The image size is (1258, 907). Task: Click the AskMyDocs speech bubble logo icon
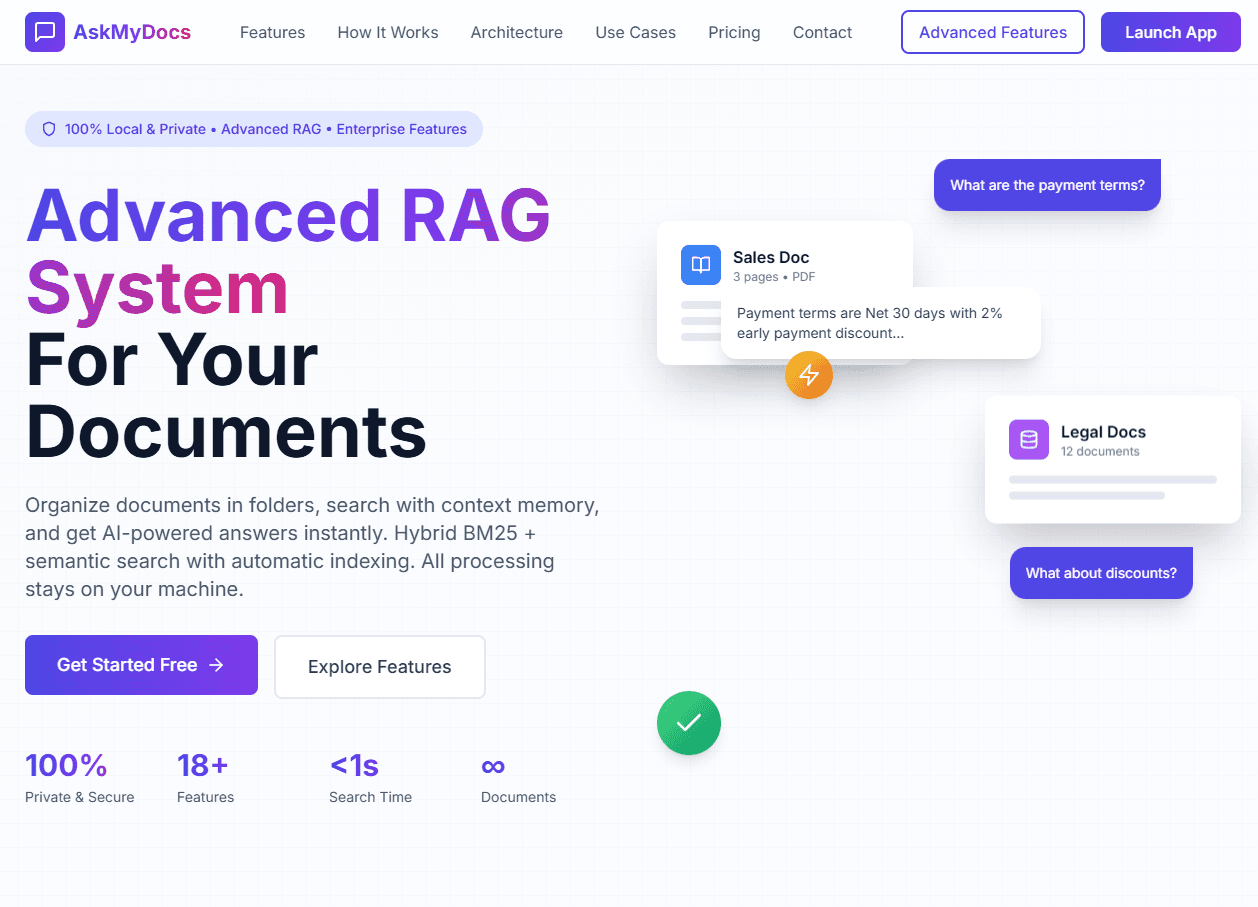[45, 32]
